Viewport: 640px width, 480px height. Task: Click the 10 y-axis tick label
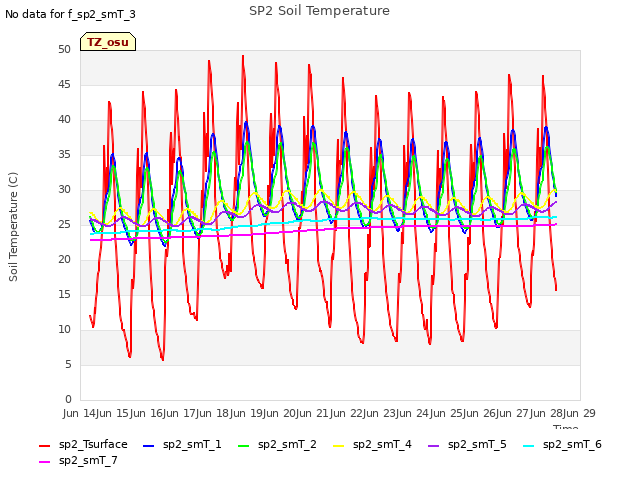pos(64,329)
